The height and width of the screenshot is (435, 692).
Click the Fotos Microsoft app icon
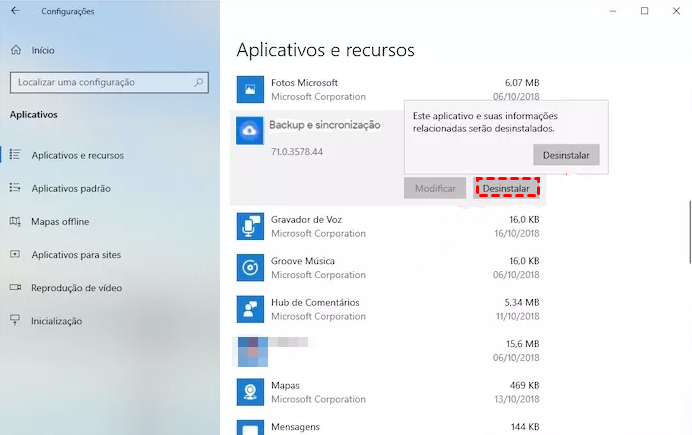click(250, 89)
